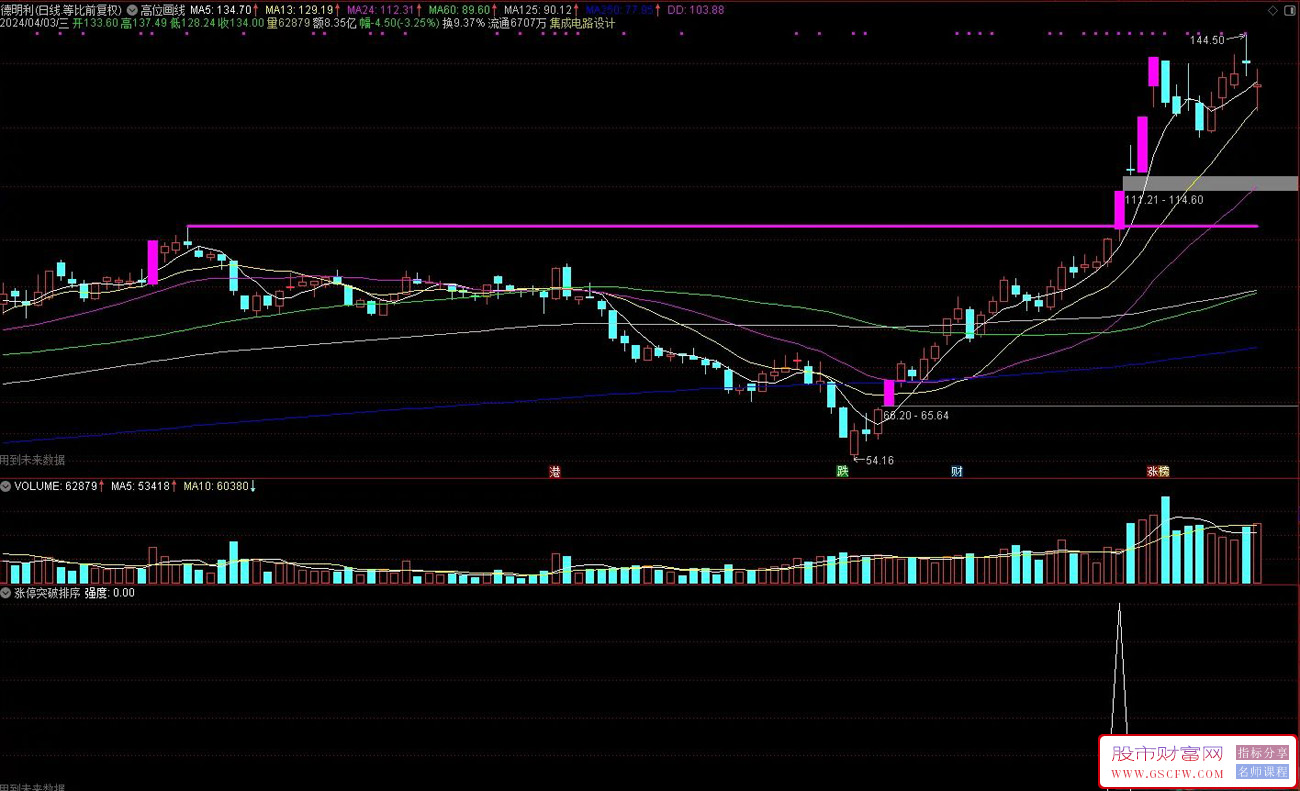Screen dimensions: 1300x791
Task: Click the 高位画线 indicator name
Action: 162,10
